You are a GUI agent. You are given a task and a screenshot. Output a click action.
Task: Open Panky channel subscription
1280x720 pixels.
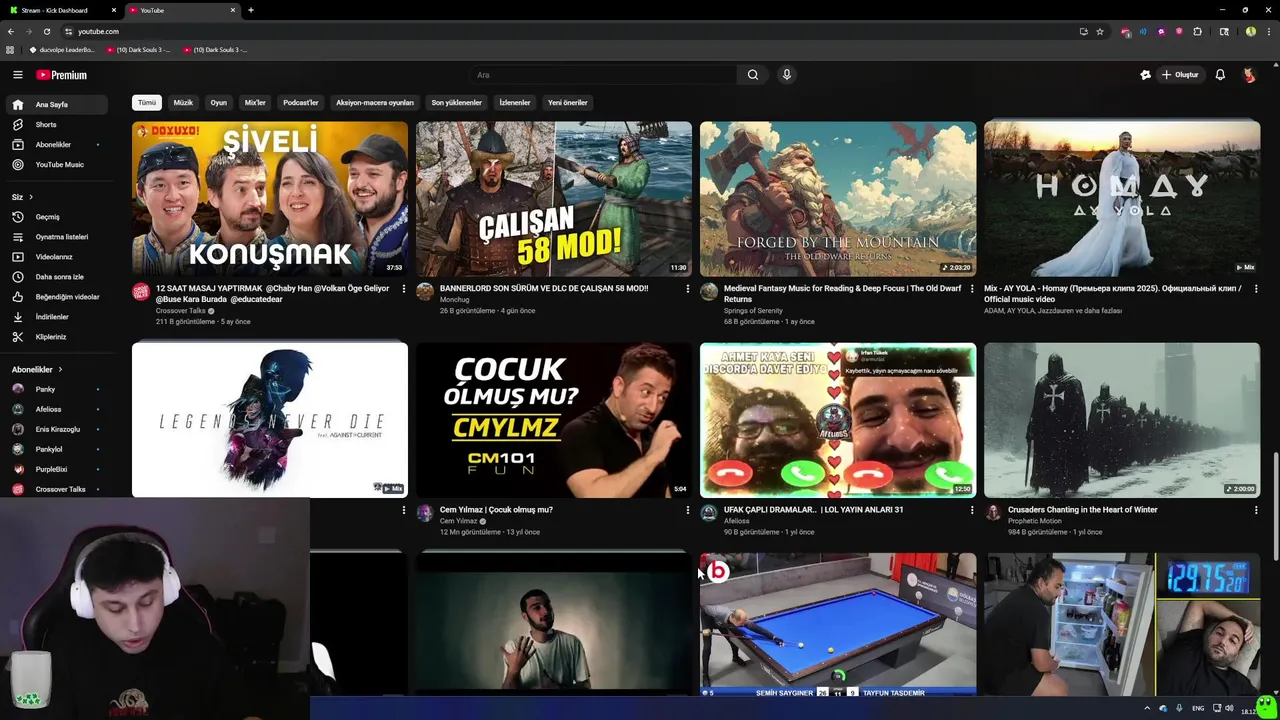pos(59,389)
